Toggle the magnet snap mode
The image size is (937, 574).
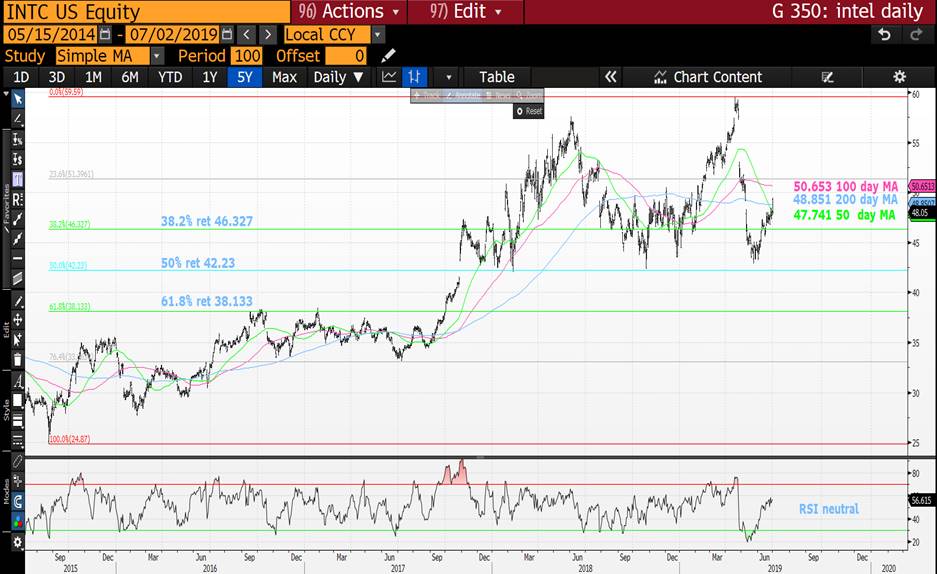[x=18, y=501]
